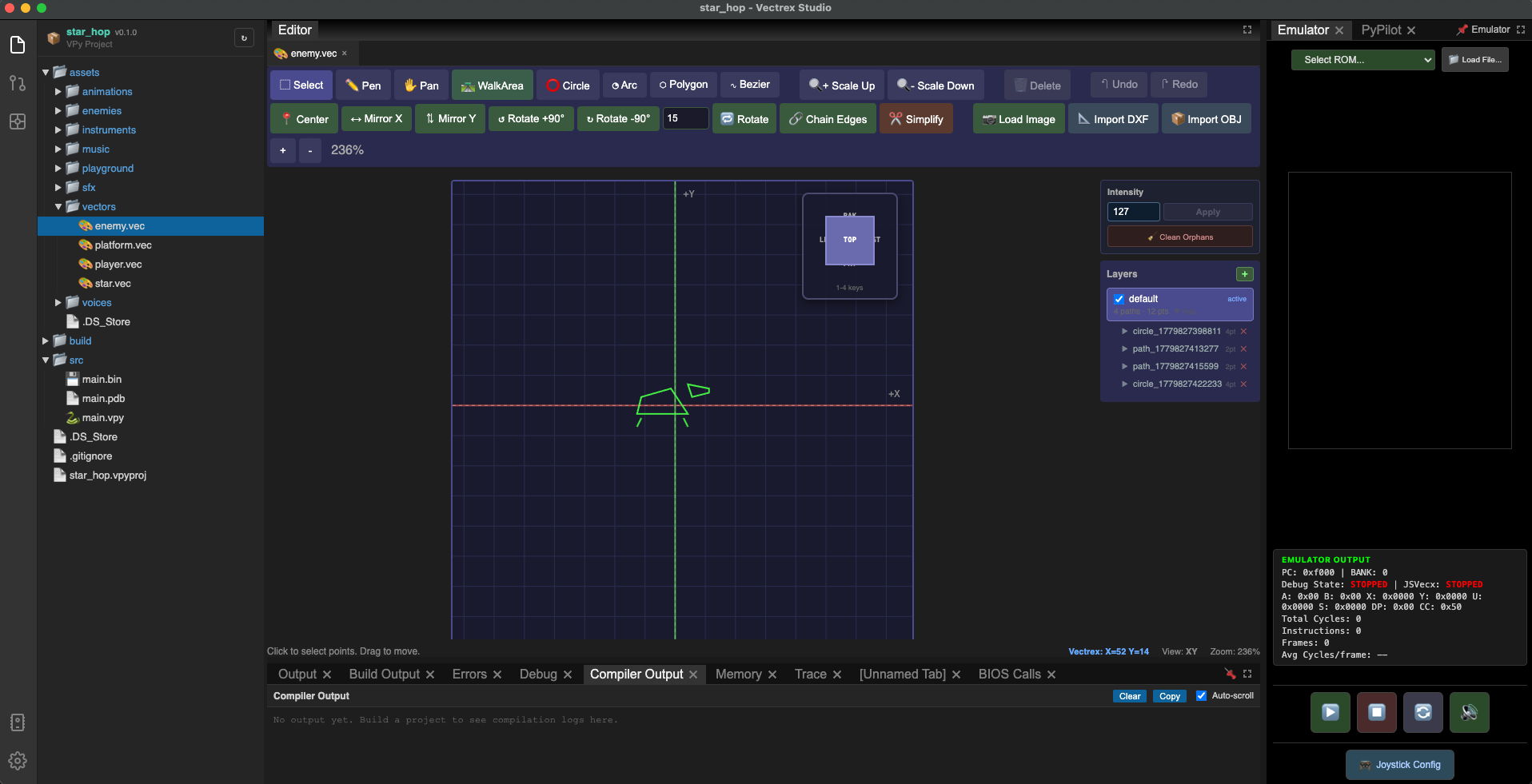
Task: Expand the build folder
Action: (46, 340)
